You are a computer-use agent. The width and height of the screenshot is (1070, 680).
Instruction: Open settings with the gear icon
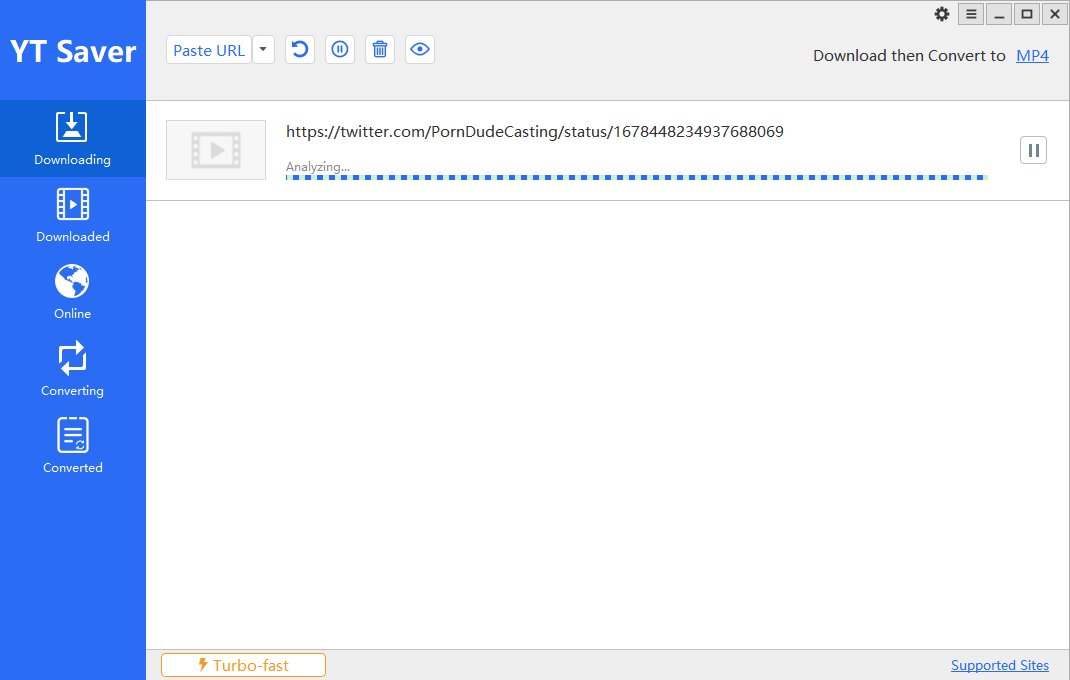point(942,14)
